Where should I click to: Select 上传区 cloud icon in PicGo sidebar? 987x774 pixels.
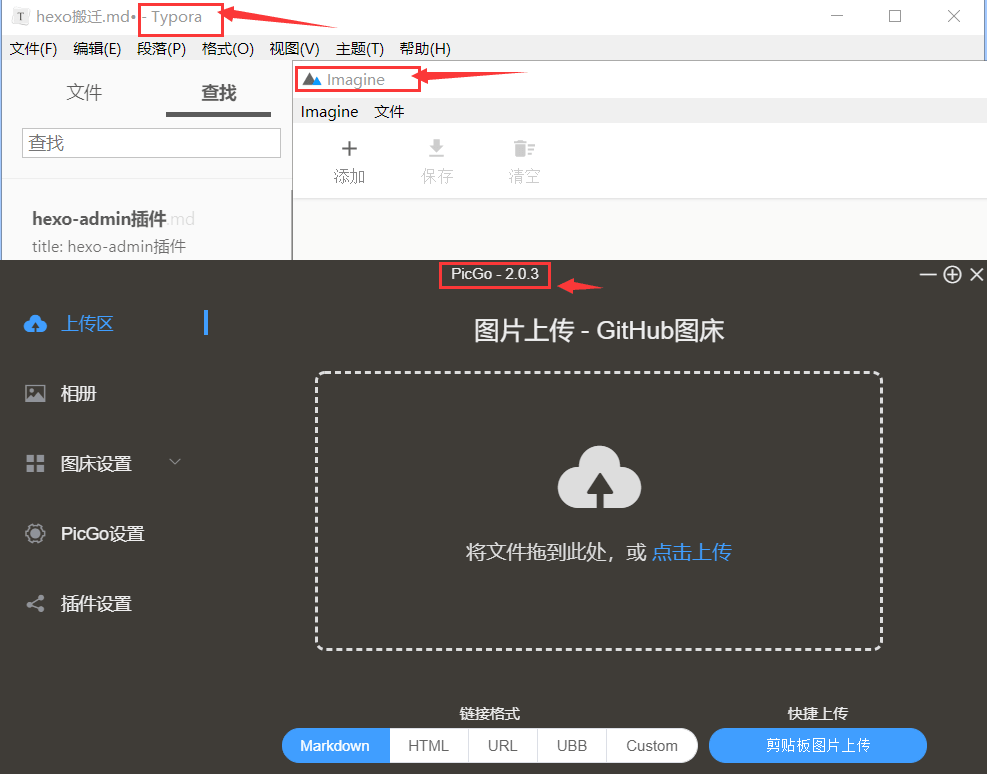click(35, 323)
